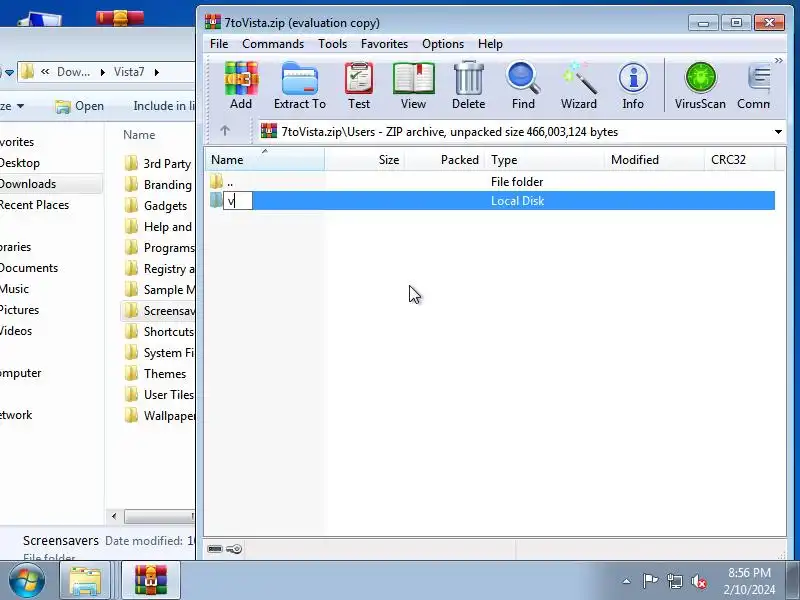Screen dimensions: 800x600
Task: Sort by the Packed column header
Action: tap(445, 160)
